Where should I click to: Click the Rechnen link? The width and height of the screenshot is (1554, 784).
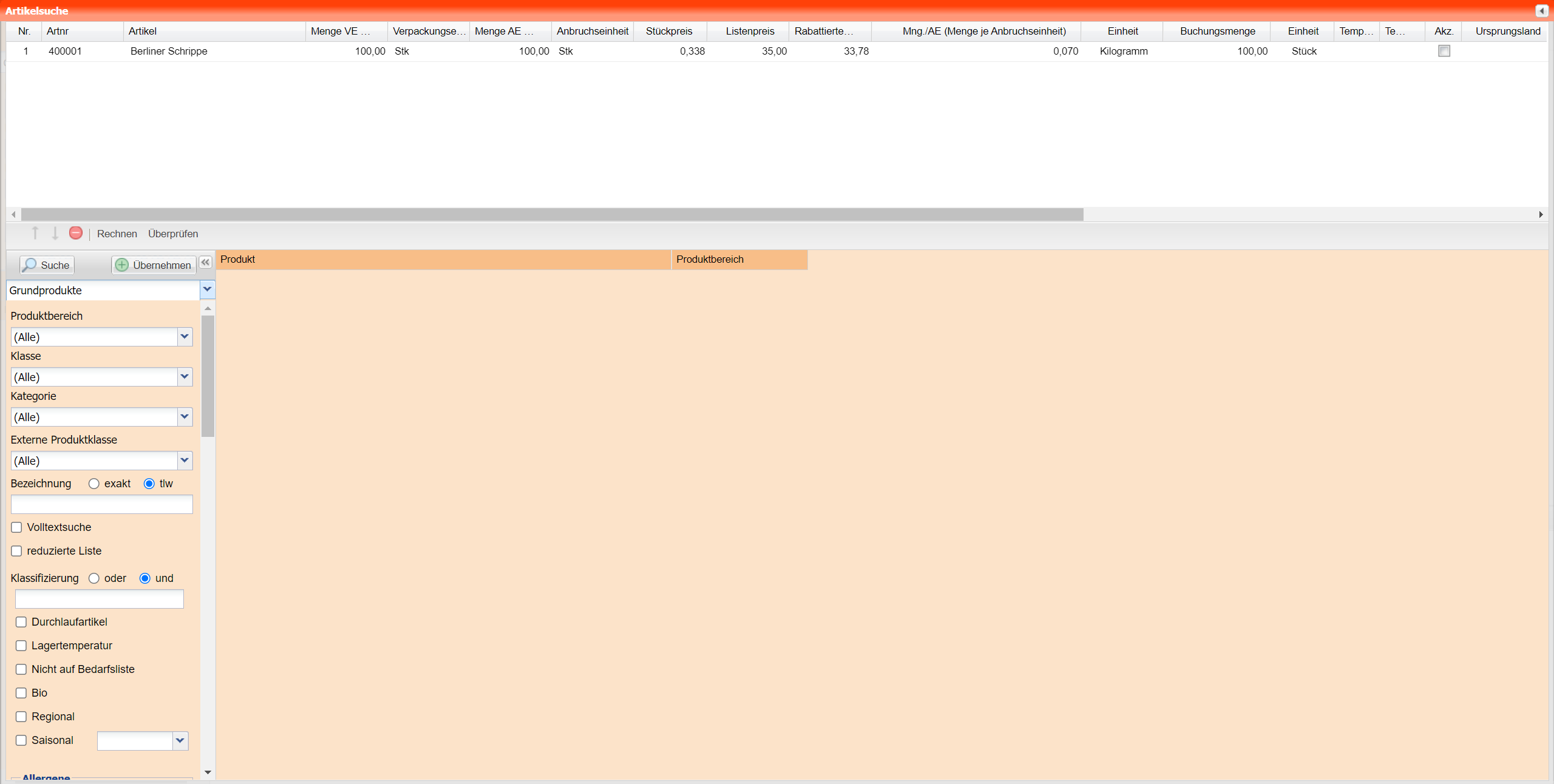click(x=117, y=234)
